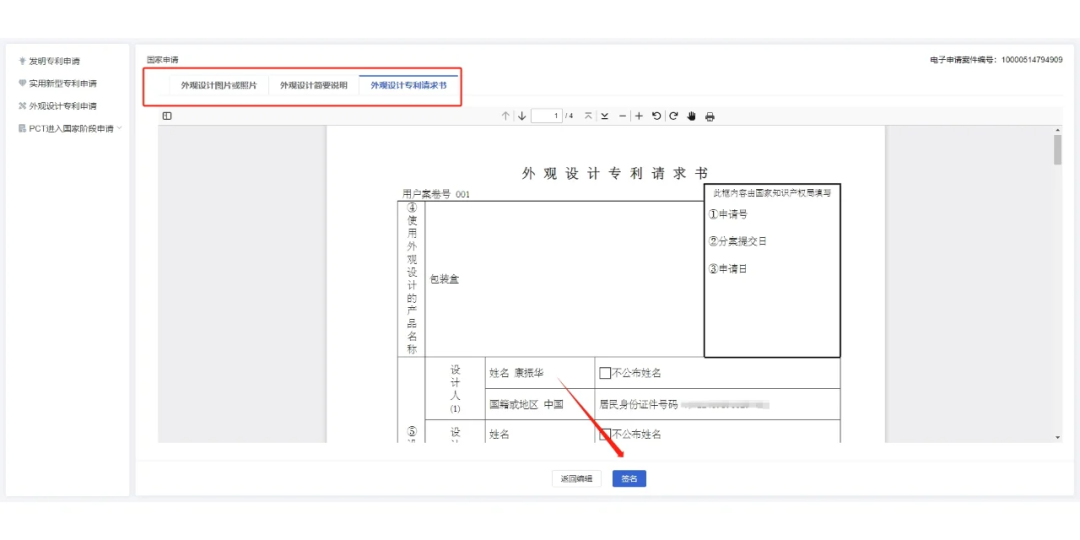Print the document via printer icon
Screen dimensions: 1080x540
[x=709, y=116]
